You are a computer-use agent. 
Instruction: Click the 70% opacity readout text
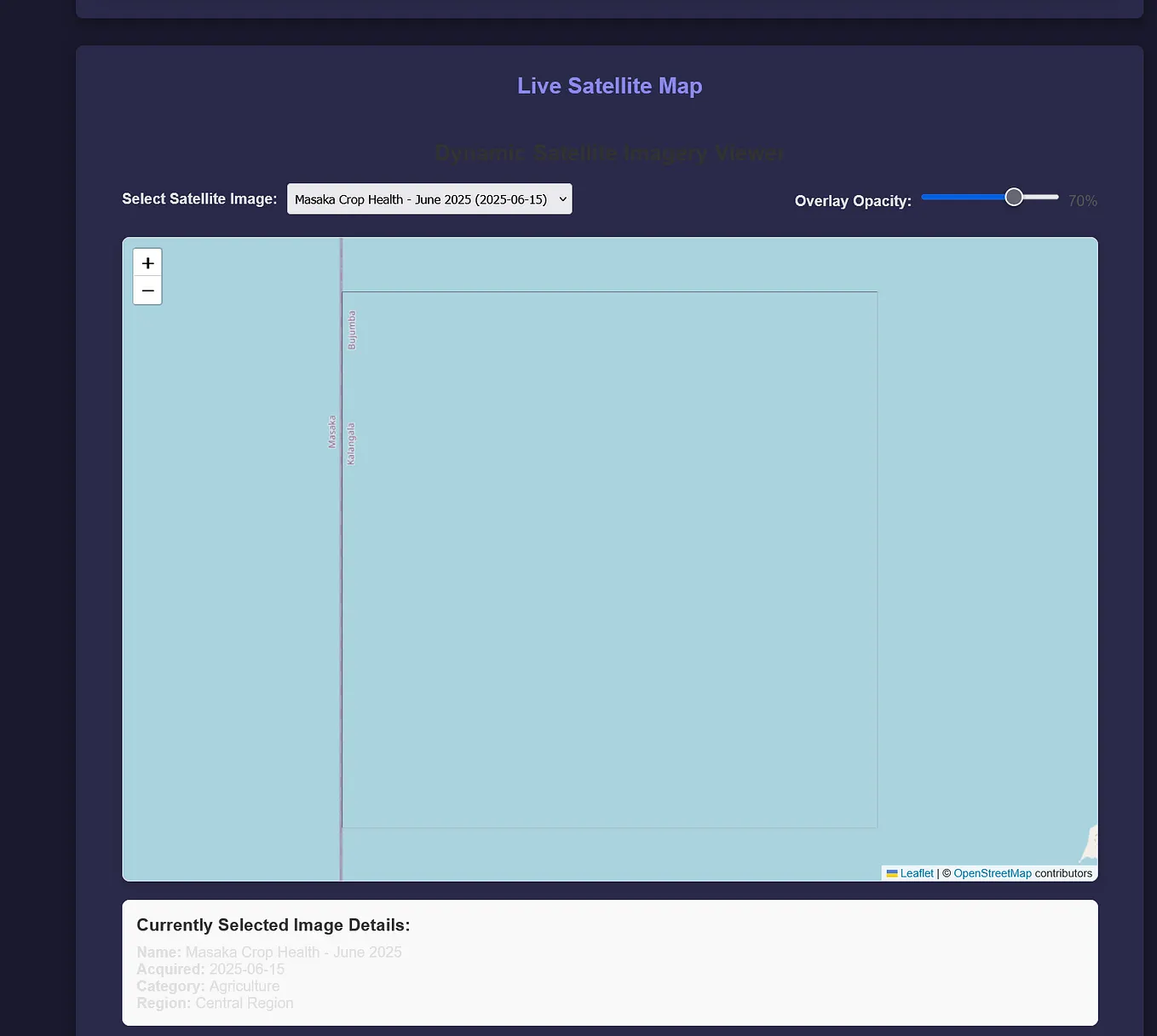click(x=1081, y=200)
